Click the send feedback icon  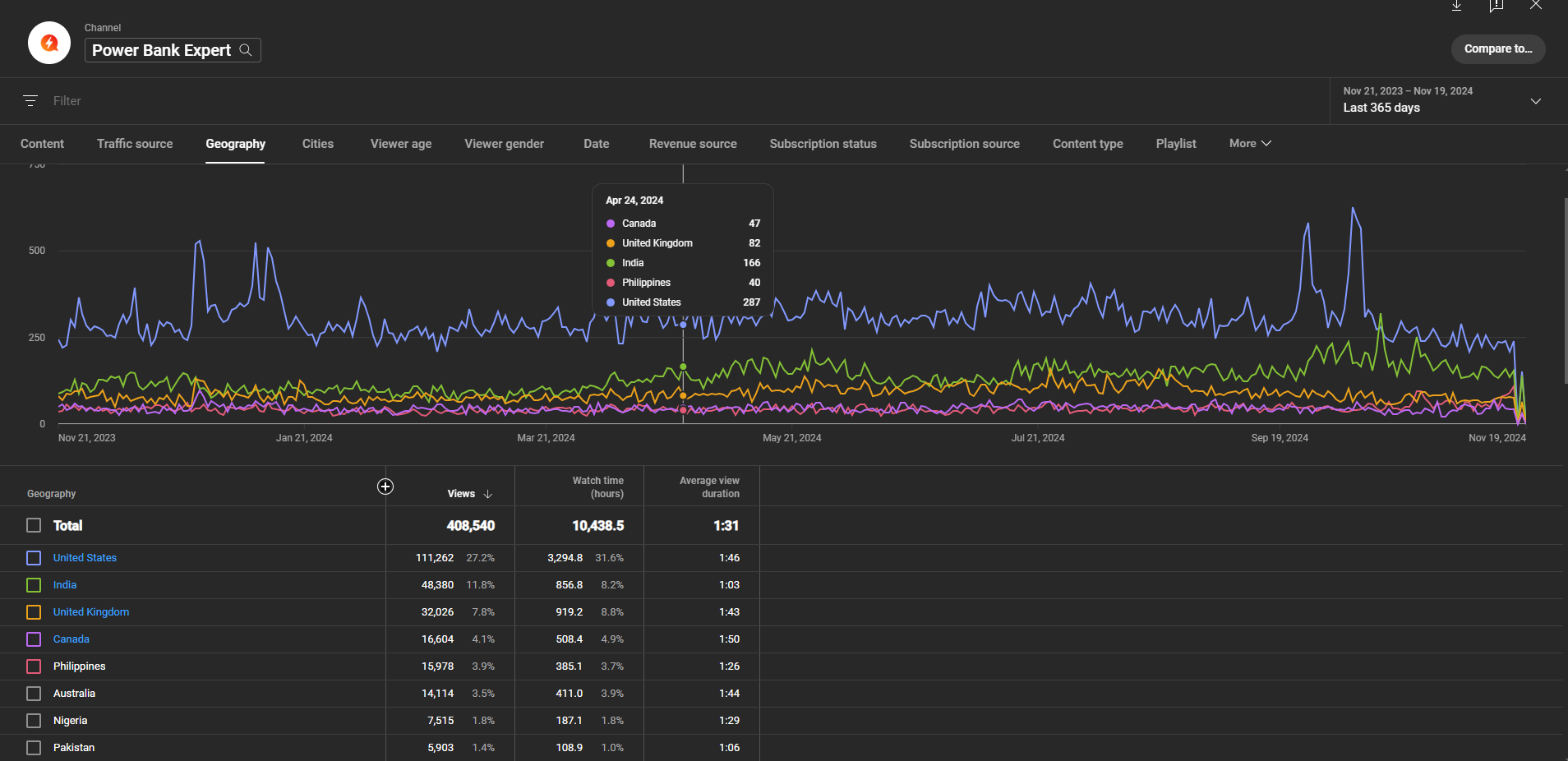coord(1497,6)
